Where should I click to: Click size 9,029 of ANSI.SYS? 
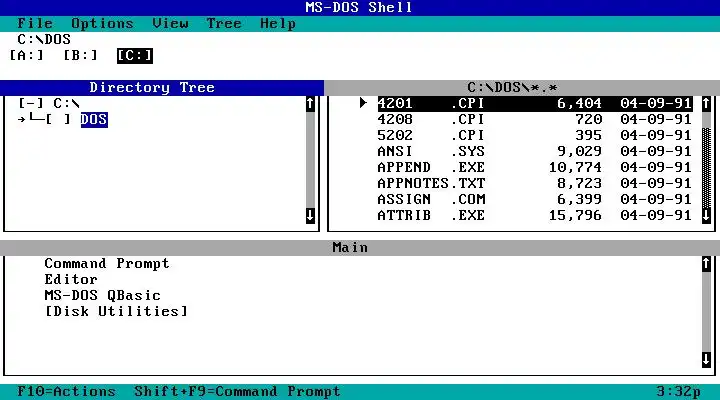[x=579, y=152]
